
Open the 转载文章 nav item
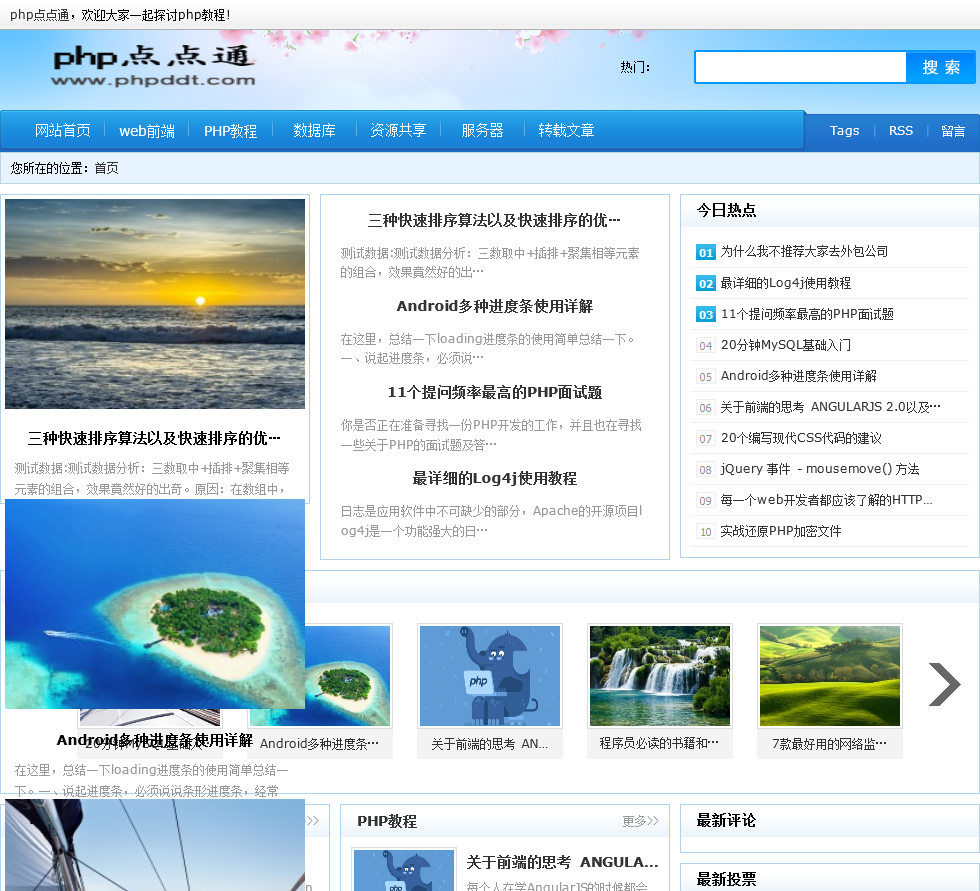(x=566, y=130)
